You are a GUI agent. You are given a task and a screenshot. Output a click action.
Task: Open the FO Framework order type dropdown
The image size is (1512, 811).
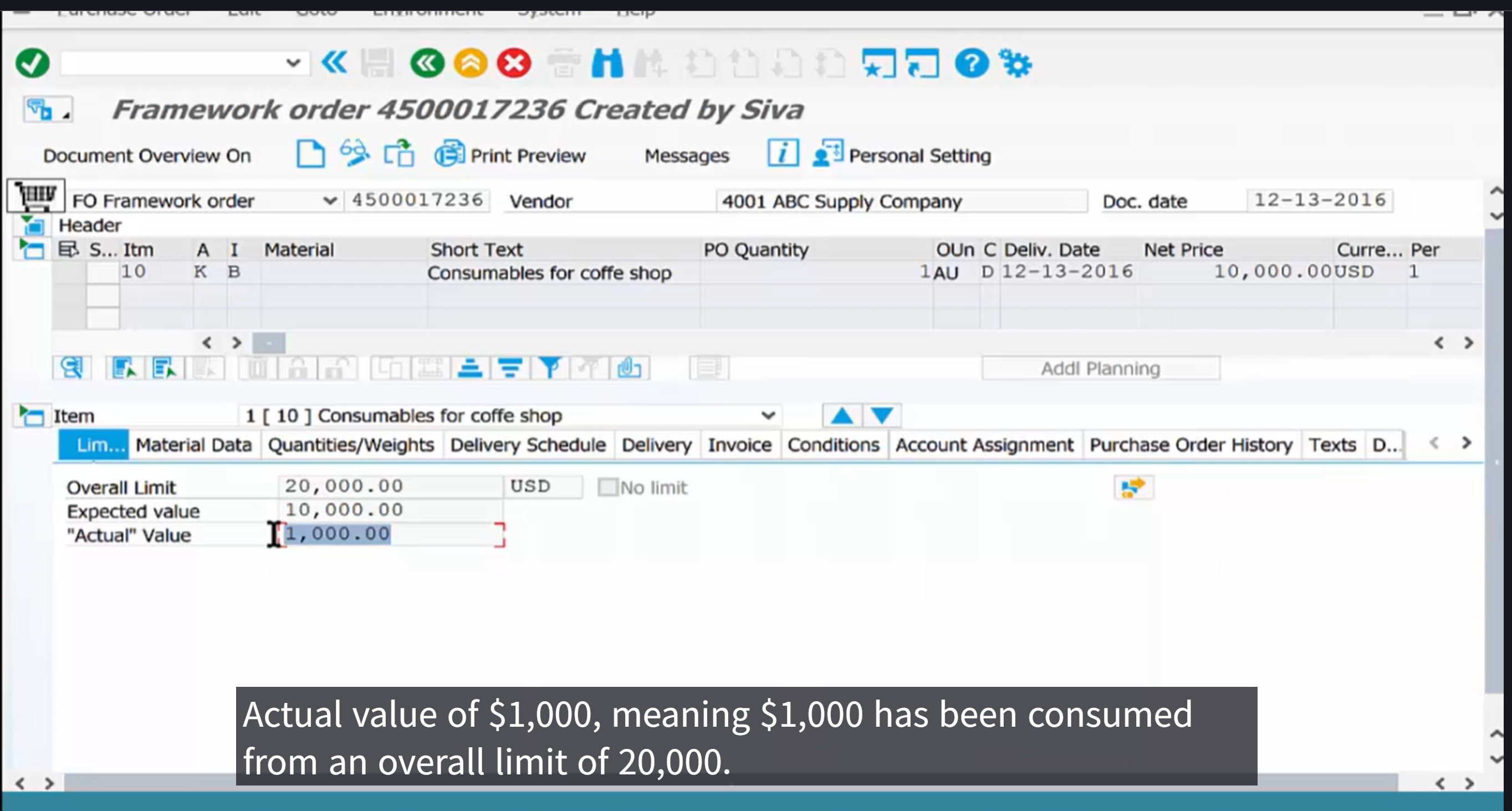tap(330, 201)
